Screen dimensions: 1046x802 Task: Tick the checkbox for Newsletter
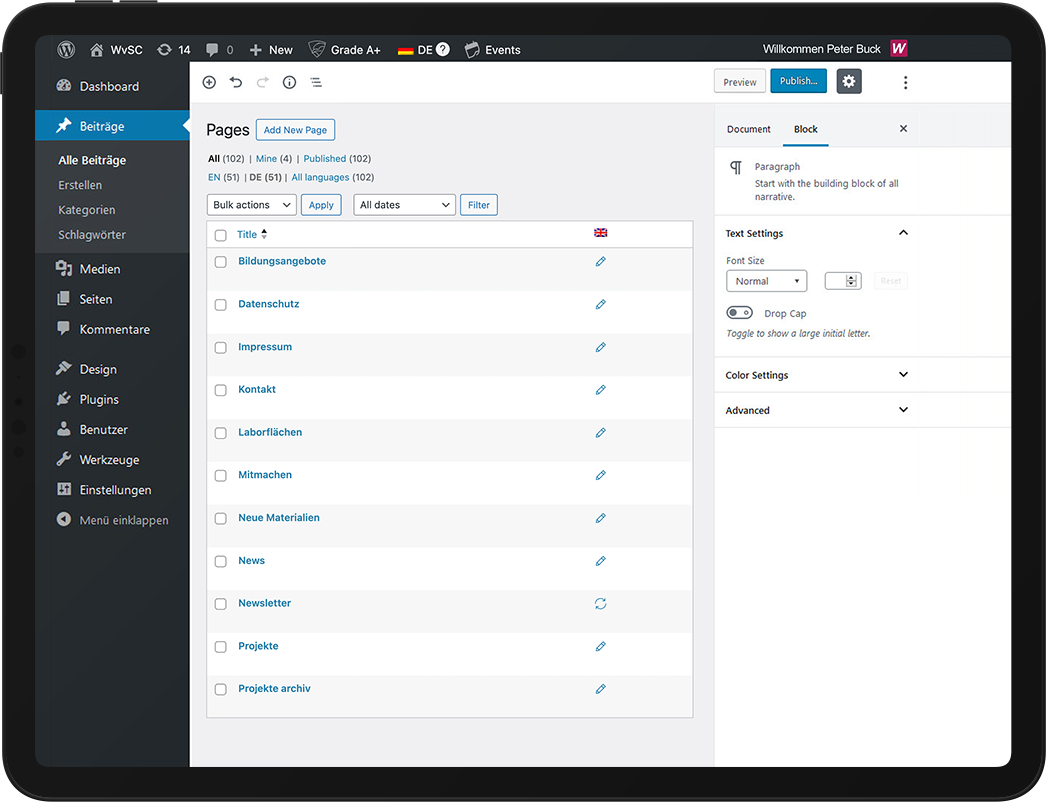pyautogui.click(x=221, y=604)
